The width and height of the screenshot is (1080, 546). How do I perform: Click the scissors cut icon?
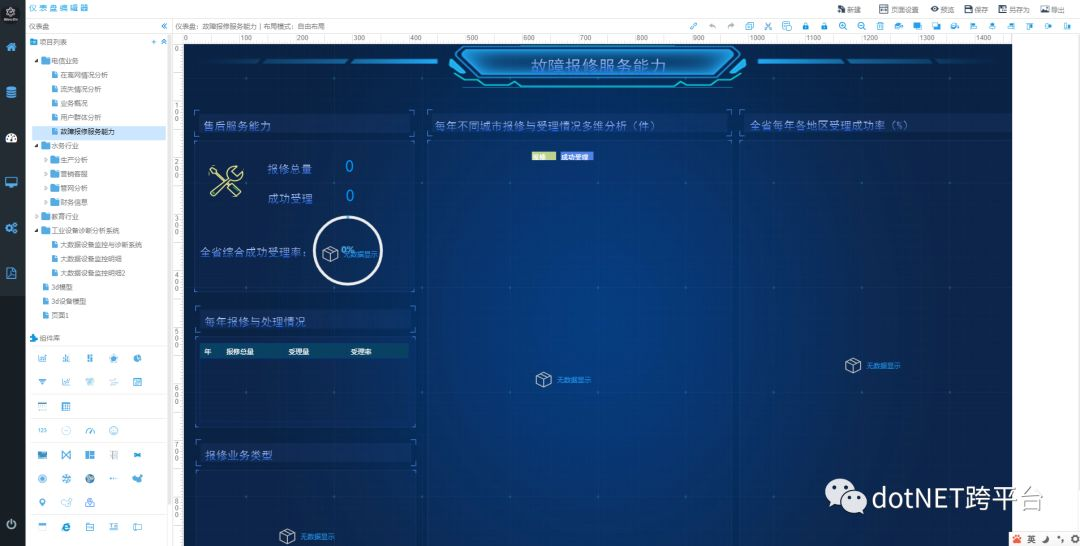click(768, 26)
